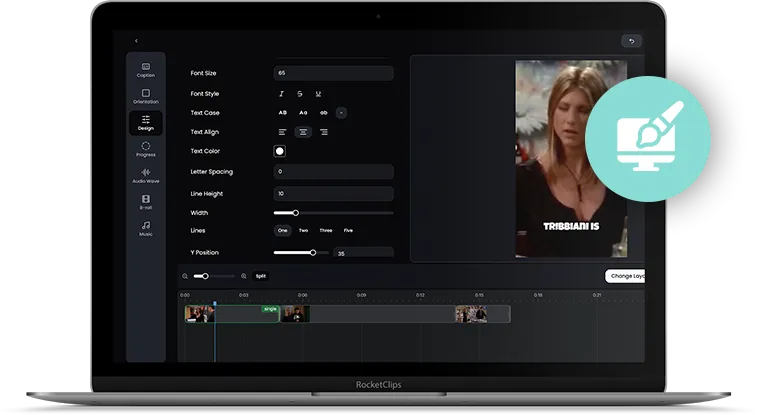
Task: Toggle strikethrough font style
Action: 300,94
